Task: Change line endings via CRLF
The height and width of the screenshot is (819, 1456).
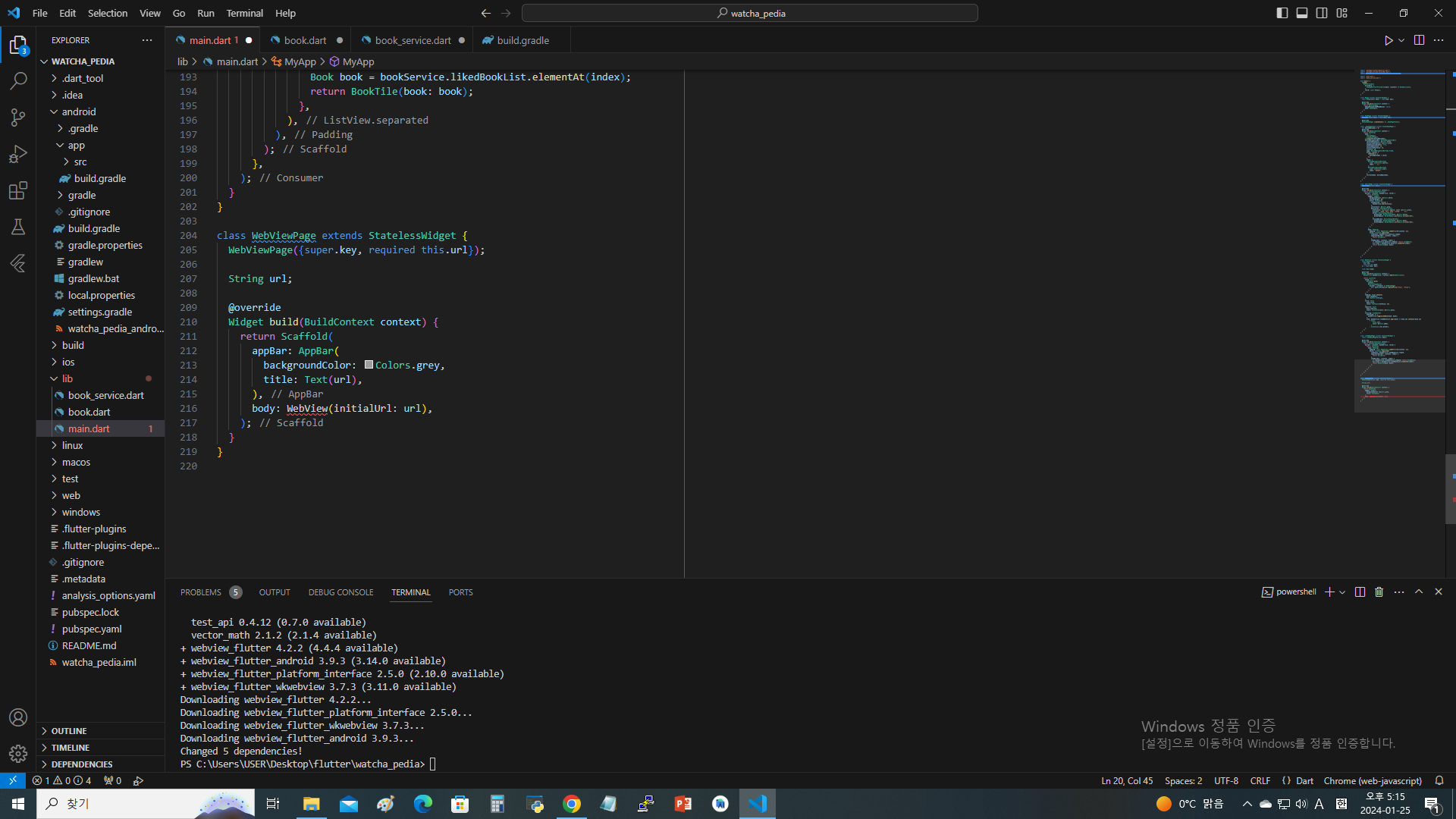Action: (x=1260, y=780)
